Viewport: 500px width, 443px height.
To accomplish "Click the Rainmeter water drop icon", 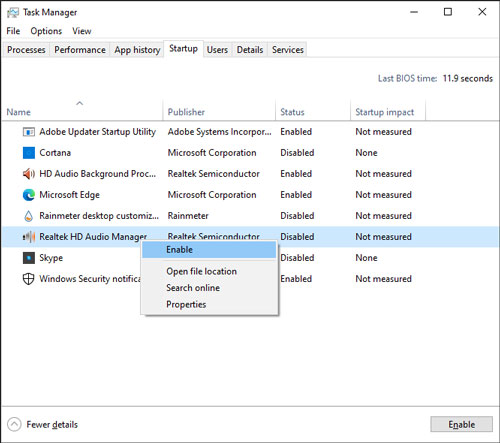I will click(29, 216).
